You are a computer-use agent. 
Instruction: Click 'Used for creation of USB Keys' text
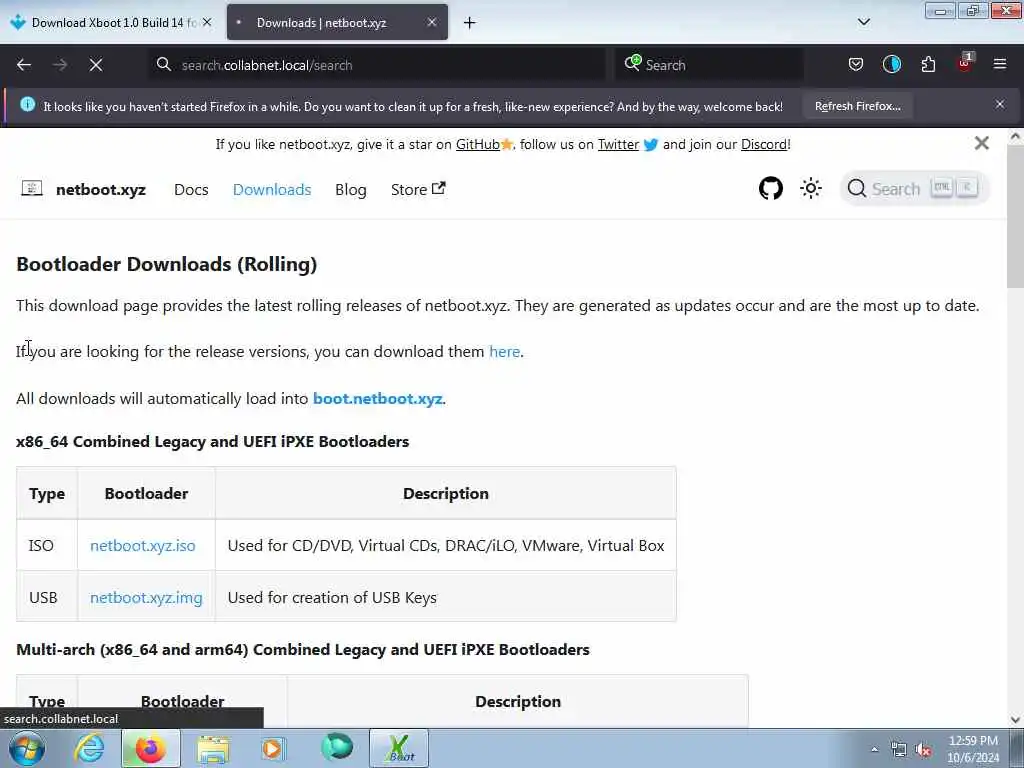pyautogui.click(x=332, y=598)
